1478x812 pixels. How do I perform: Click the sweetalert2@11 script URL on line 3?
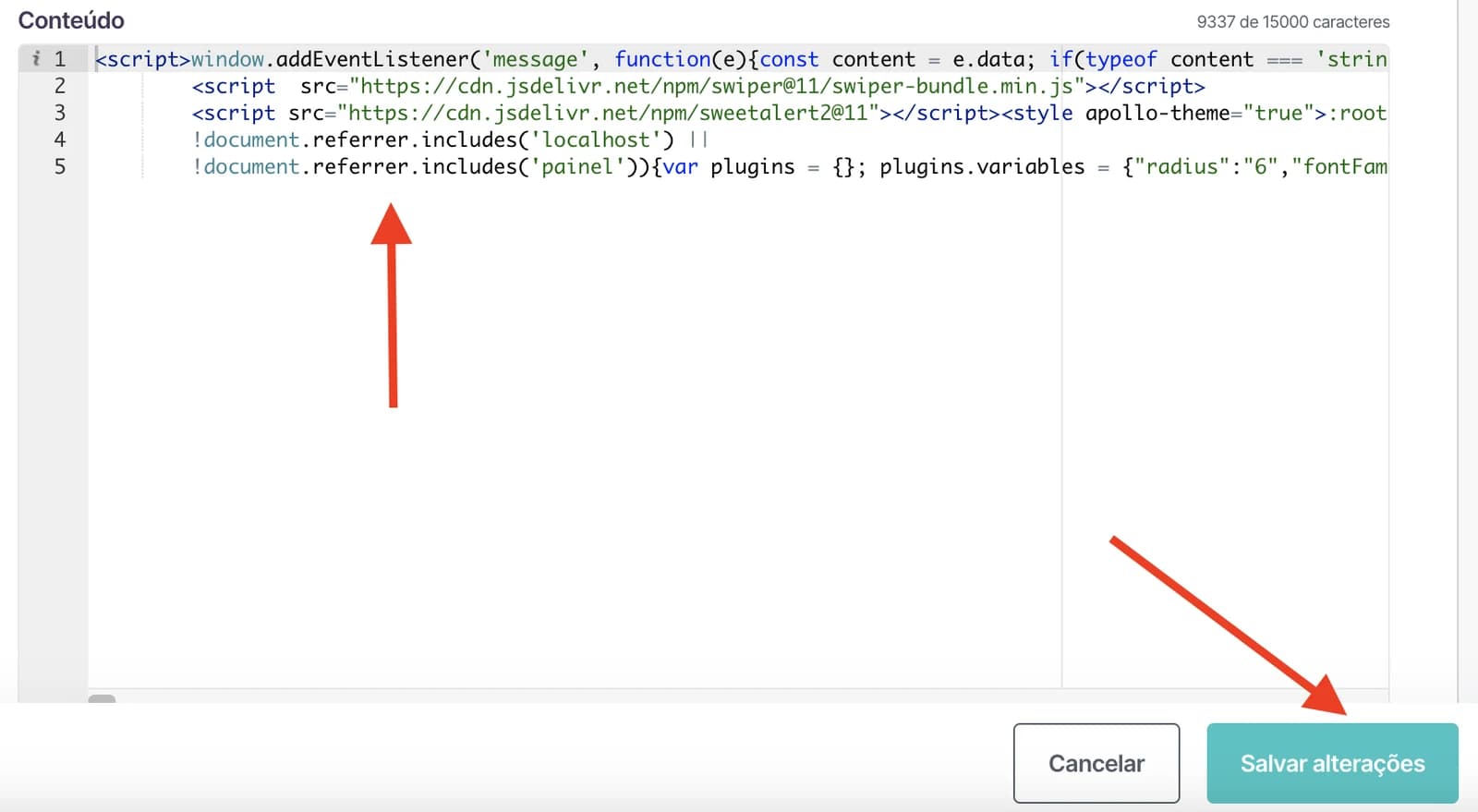point(608,113)
